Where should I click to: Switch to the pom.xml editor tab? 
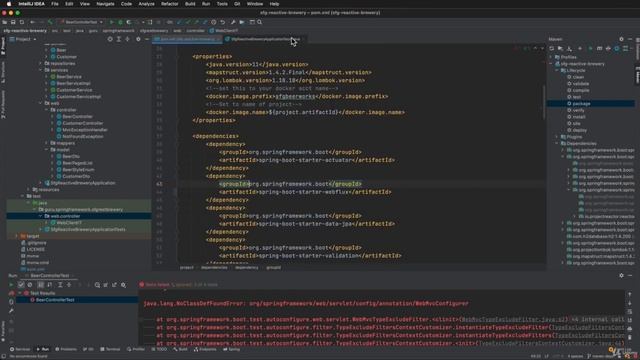click(x=187, y=39)
